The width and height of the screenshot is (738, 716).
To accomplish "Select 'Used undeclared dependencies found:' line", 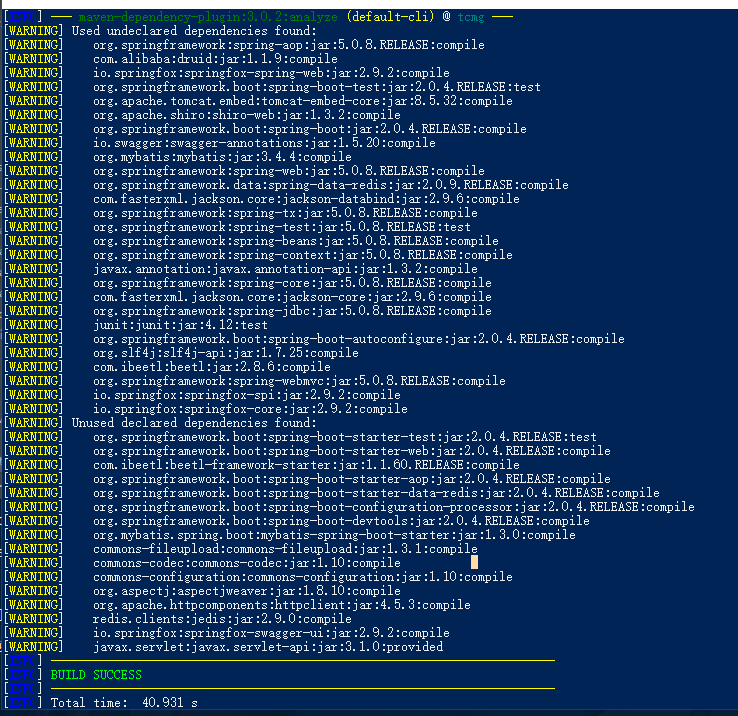I will tap(194, 31).
